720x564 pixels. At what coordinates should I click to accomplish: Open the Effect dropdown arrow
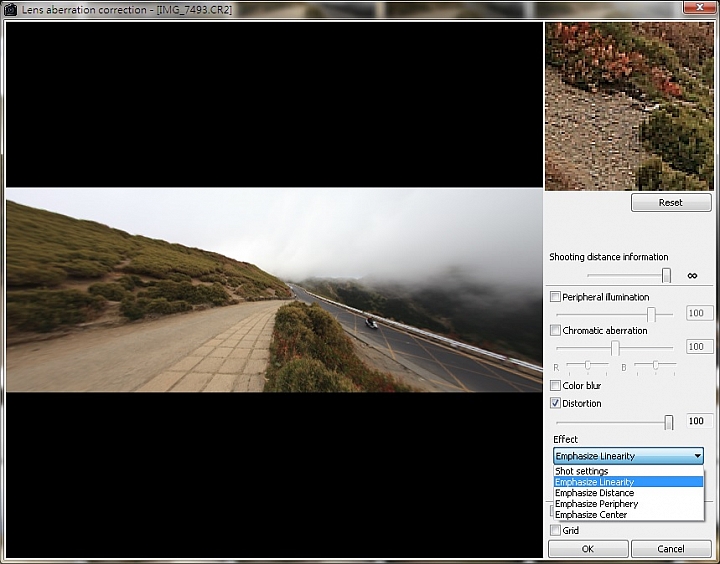click(x=697, y=456)
